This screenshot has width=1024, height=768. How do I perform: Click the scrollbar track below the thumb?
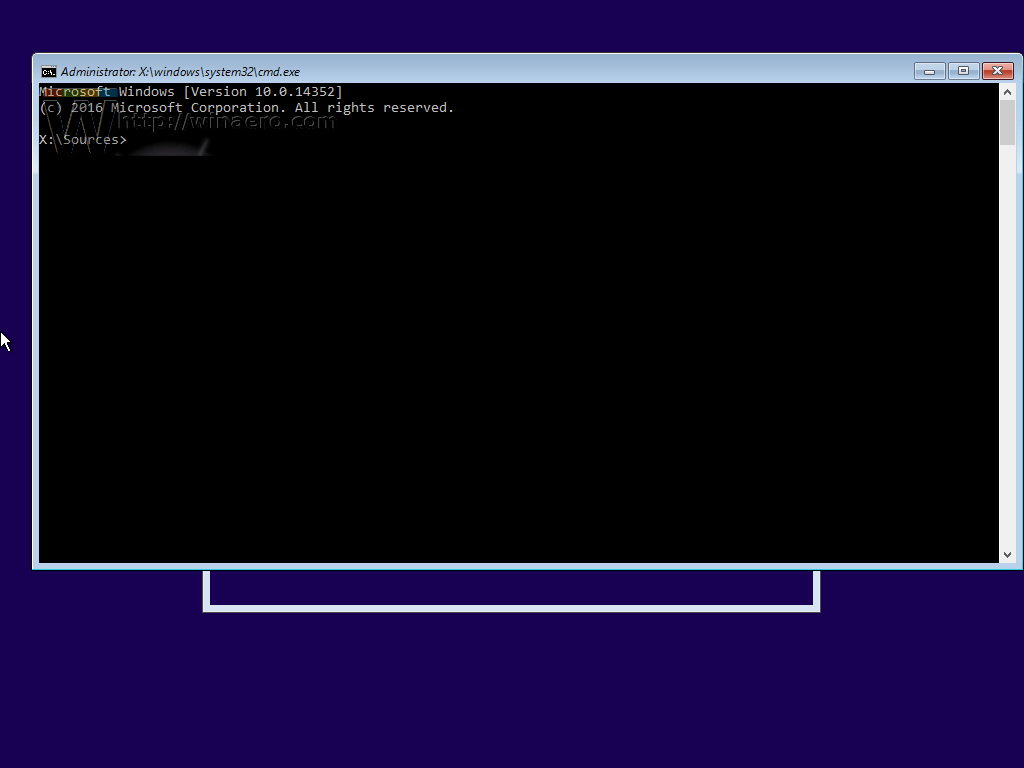tap(1008, 350)
